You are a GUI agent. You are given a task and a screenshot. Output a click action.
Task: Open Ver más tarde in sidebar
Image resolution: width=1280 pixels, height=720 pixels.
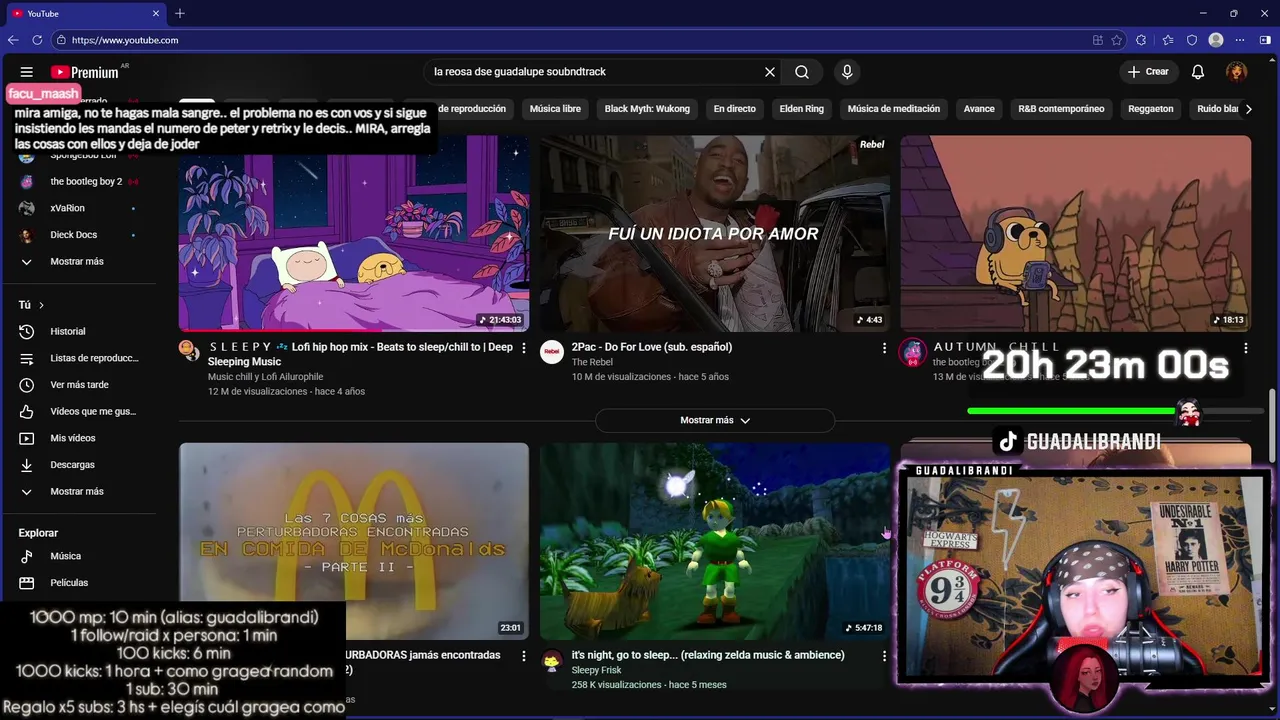[x=80, y=385]
